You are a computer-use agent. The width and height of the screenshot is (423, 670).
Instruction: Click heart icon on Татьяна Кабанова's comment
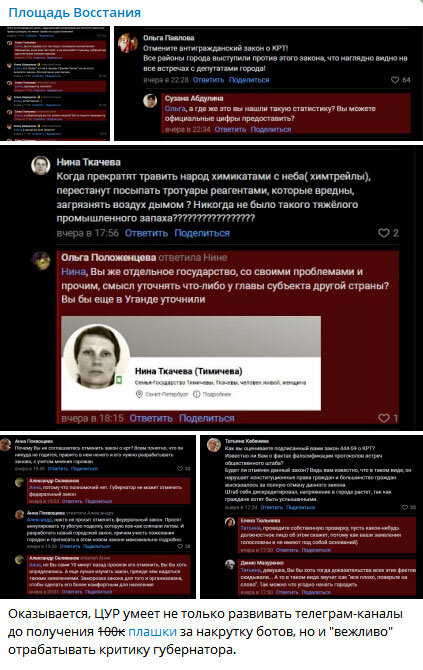(404, 508)
